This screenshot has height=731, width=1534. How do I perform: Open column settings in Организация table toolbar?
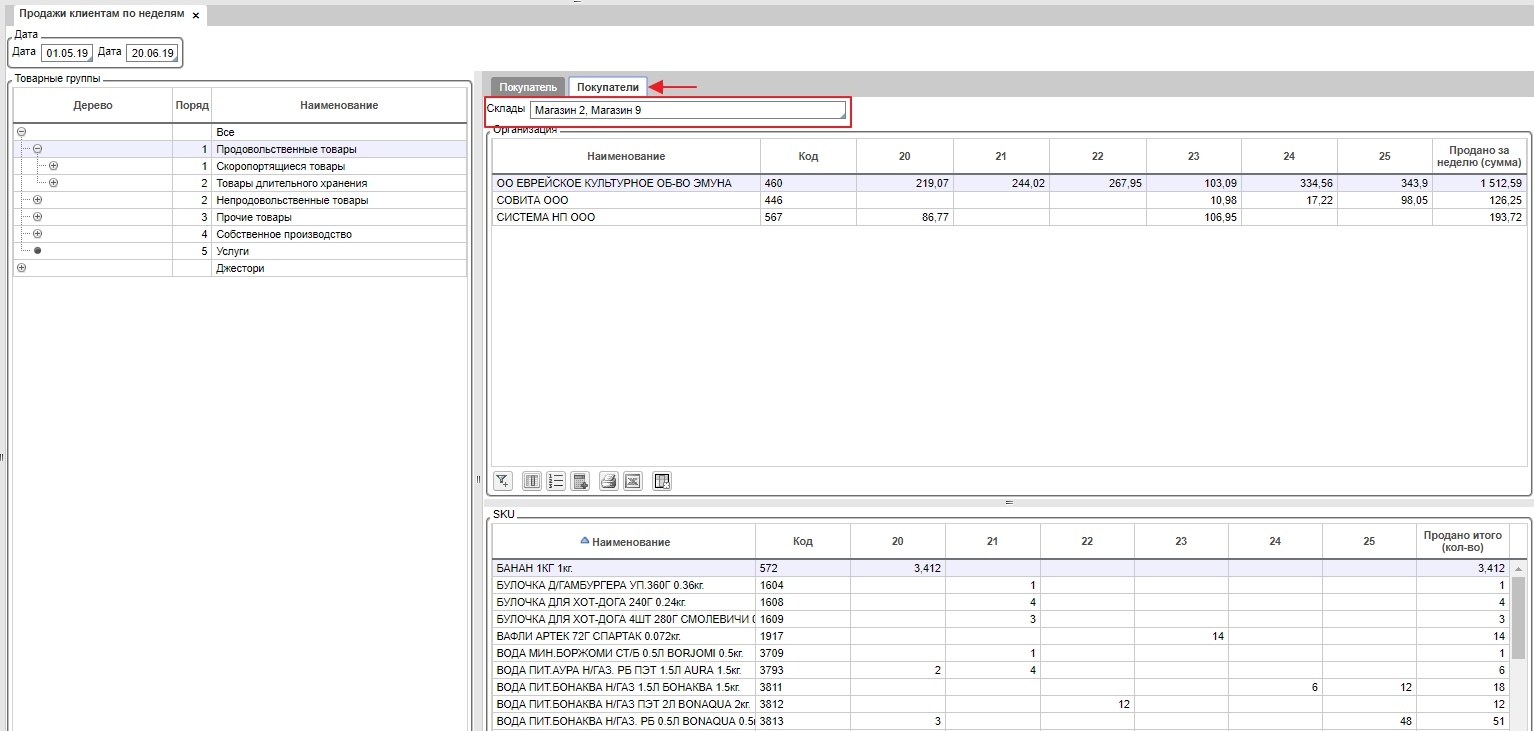pos(532,481)
